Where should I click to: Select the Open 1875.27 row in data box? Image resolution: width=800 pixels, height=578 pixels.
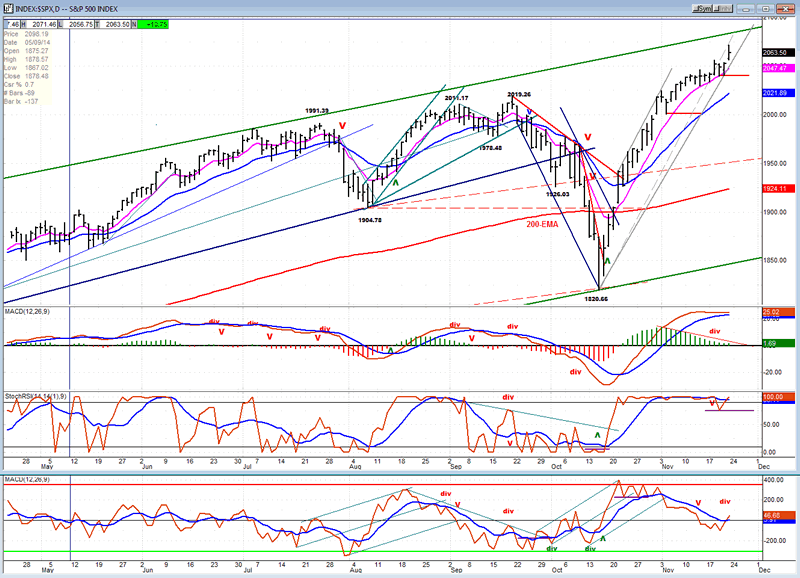coord(27,51)
